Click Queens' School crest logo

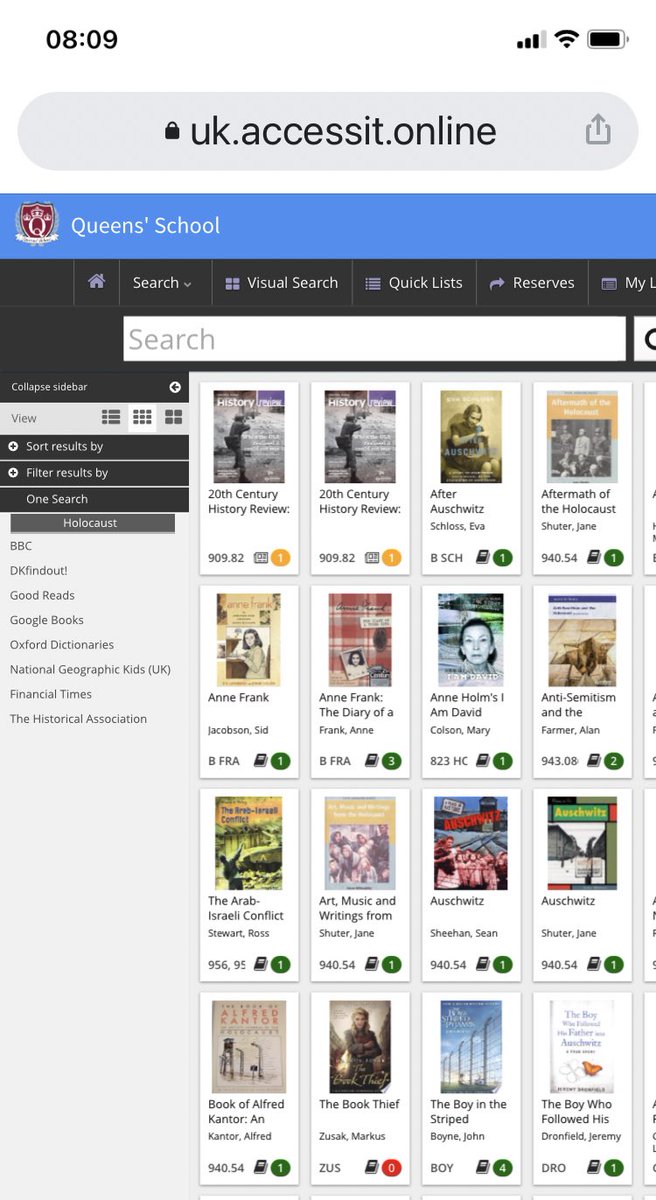point(37,225)
